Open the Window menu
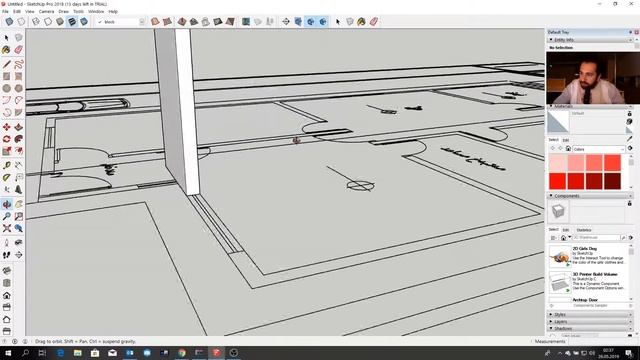 (x=96, y=11)
